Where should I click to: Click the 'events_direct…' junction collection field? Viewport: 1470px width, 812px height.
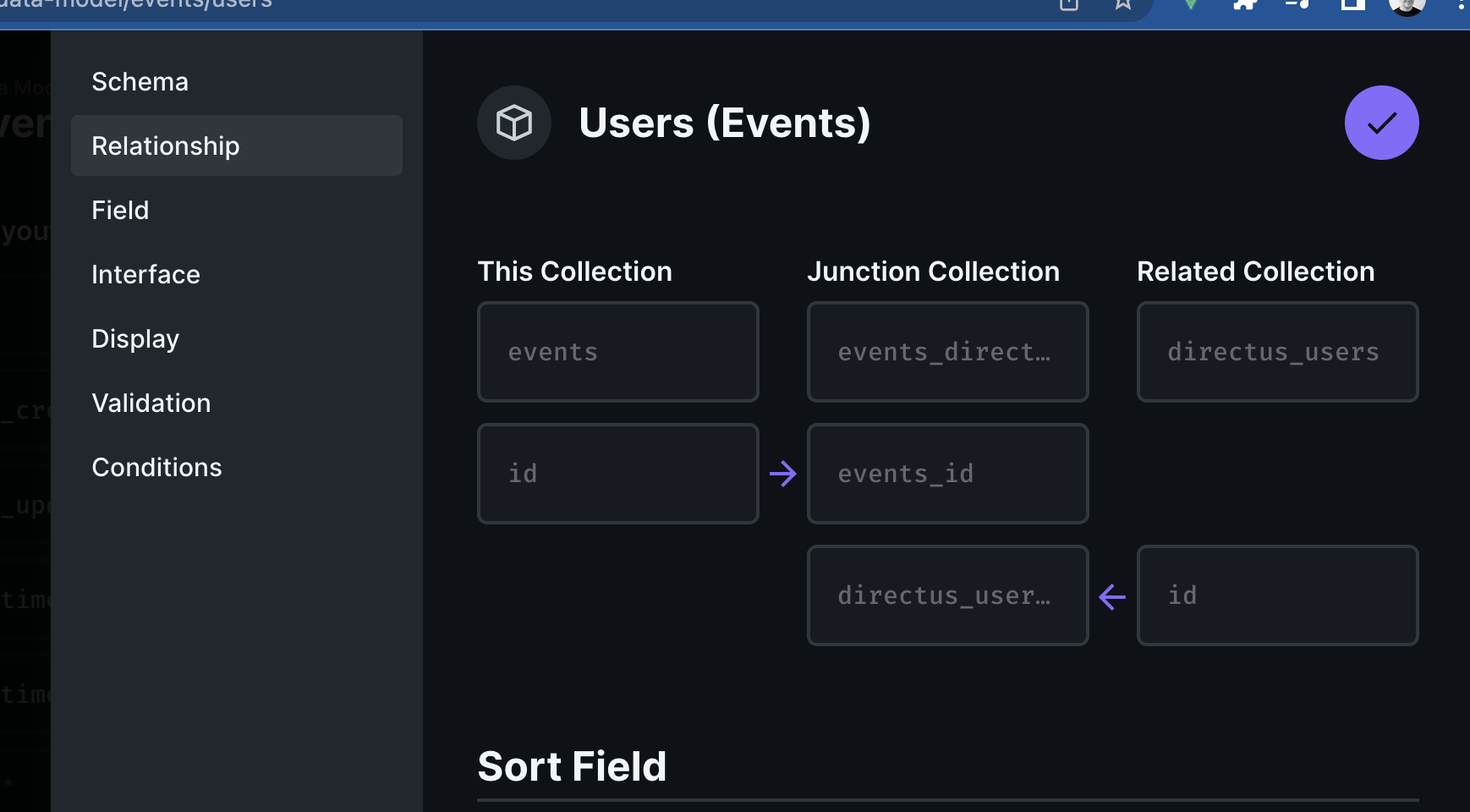pos(948,352)
